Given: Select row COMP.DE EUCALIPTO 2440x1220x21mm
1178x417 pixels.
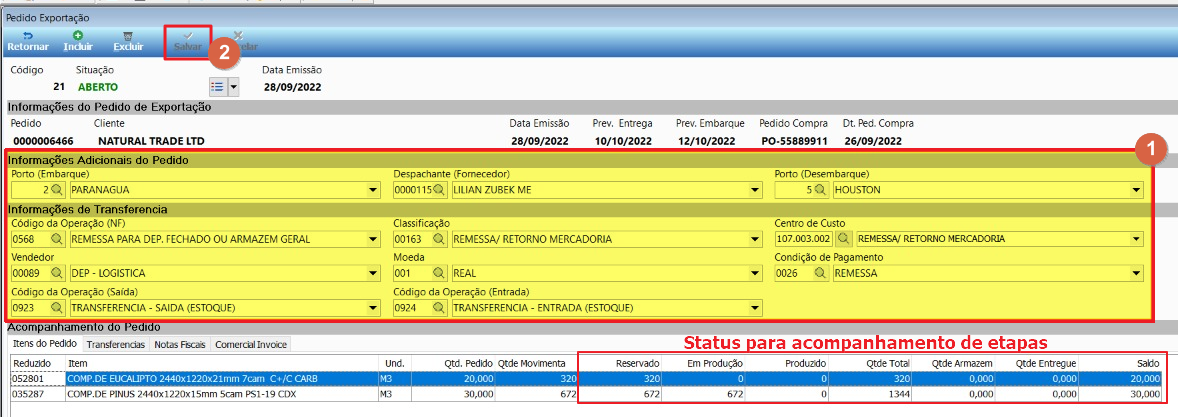Looking at the screenshot, I should coord(588,379).
